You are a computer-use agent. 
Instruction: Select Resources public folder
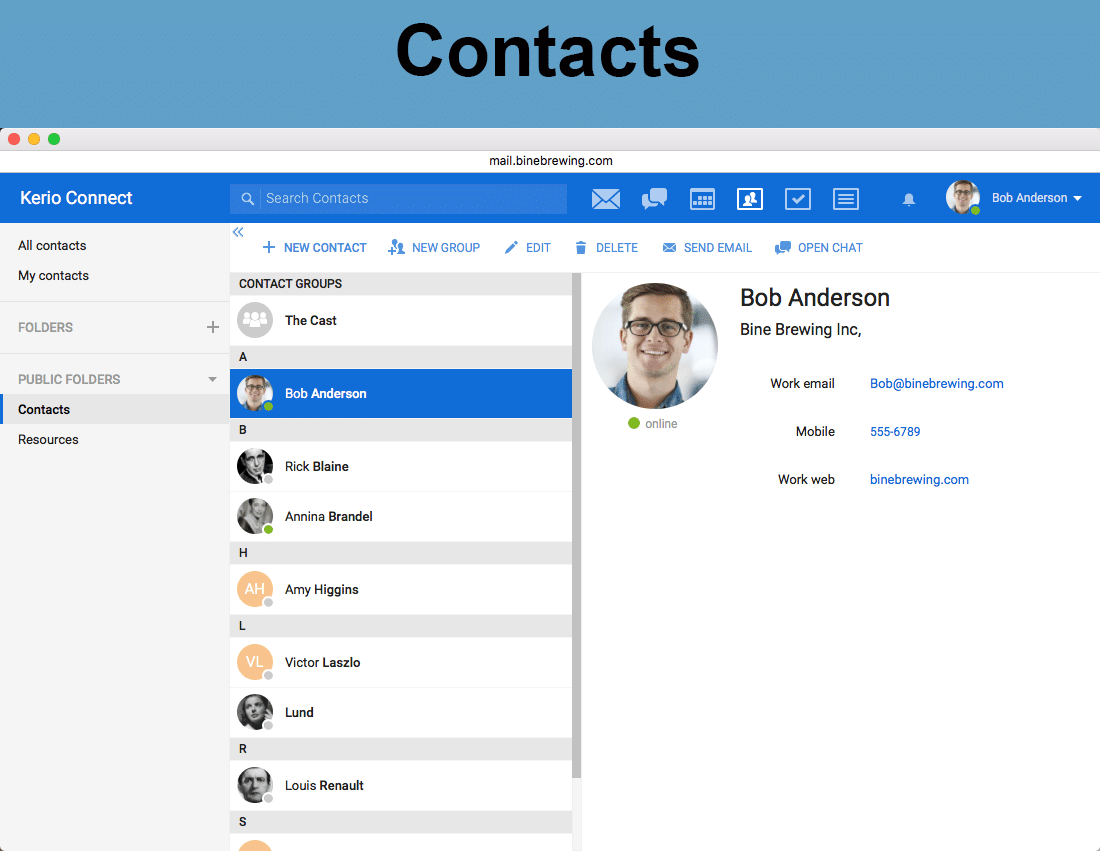tap(114, 439)
